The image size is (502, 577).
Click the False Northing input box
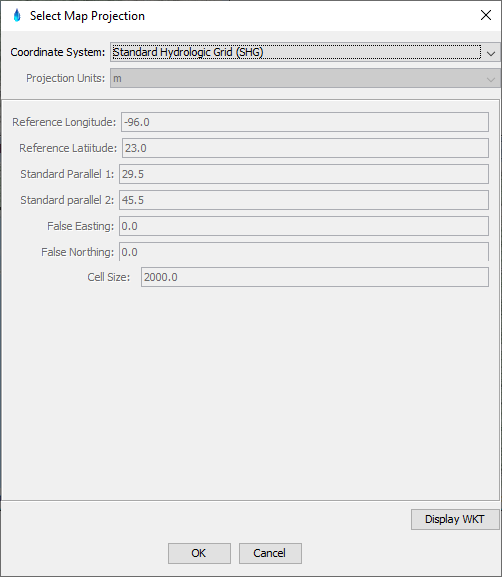point(304,252)
